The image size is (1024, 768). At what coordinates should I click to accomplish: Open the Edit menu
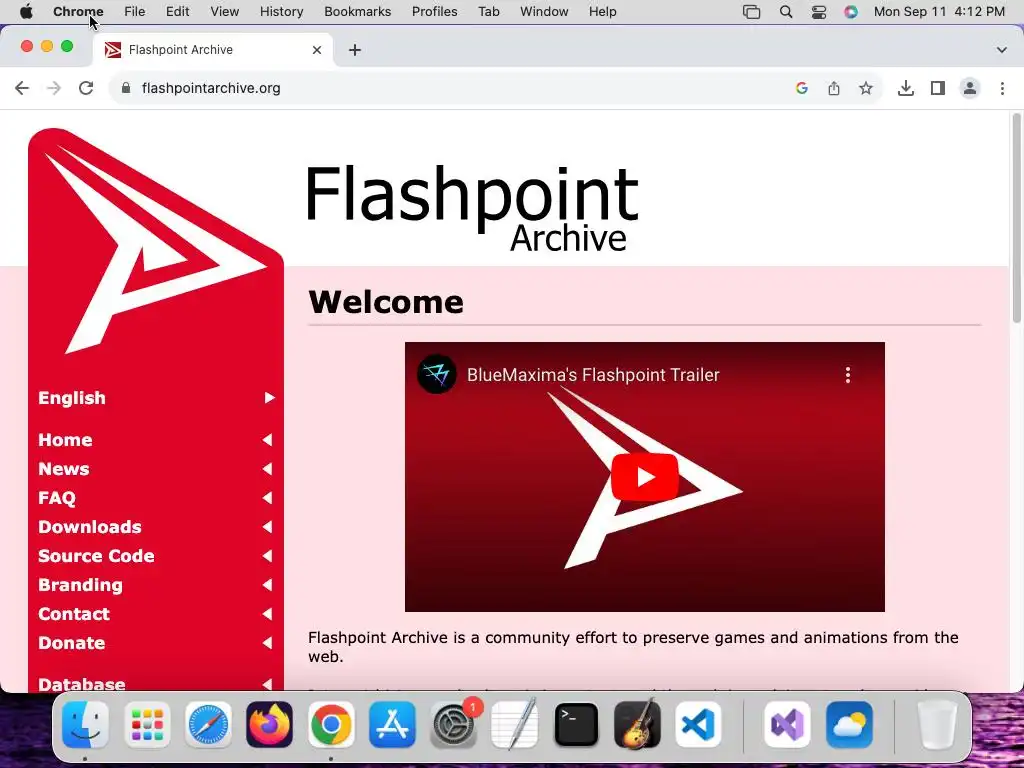click(177, 12)
